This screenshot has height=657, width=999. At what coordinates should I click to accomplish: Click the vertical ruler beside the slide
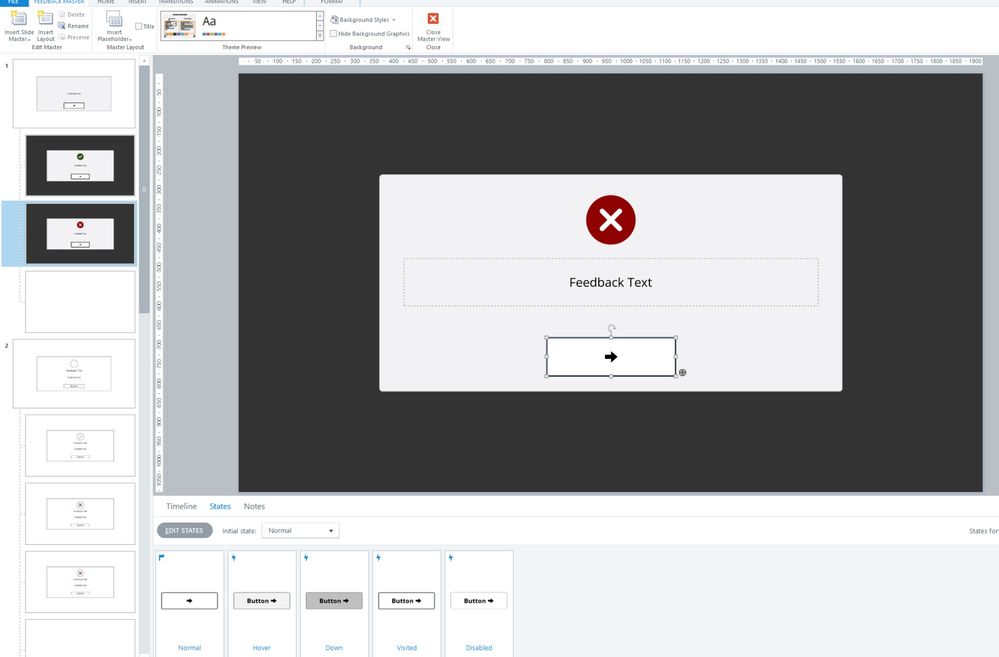pos(159,282)
